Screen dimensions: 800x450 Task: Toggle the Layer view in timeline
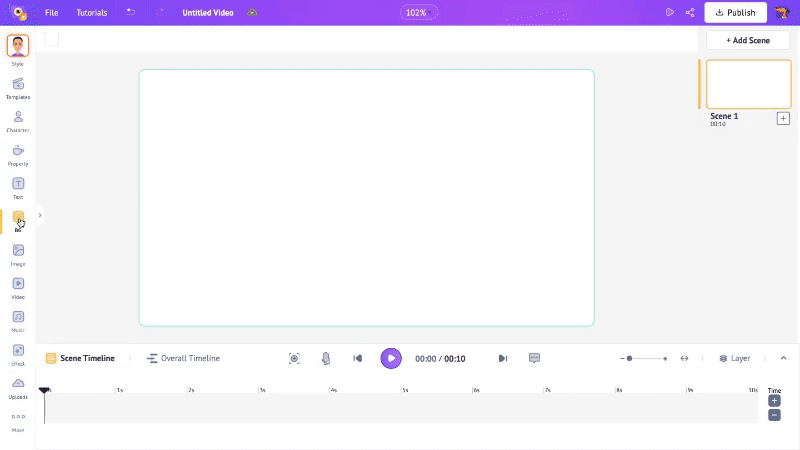(734, 358)
